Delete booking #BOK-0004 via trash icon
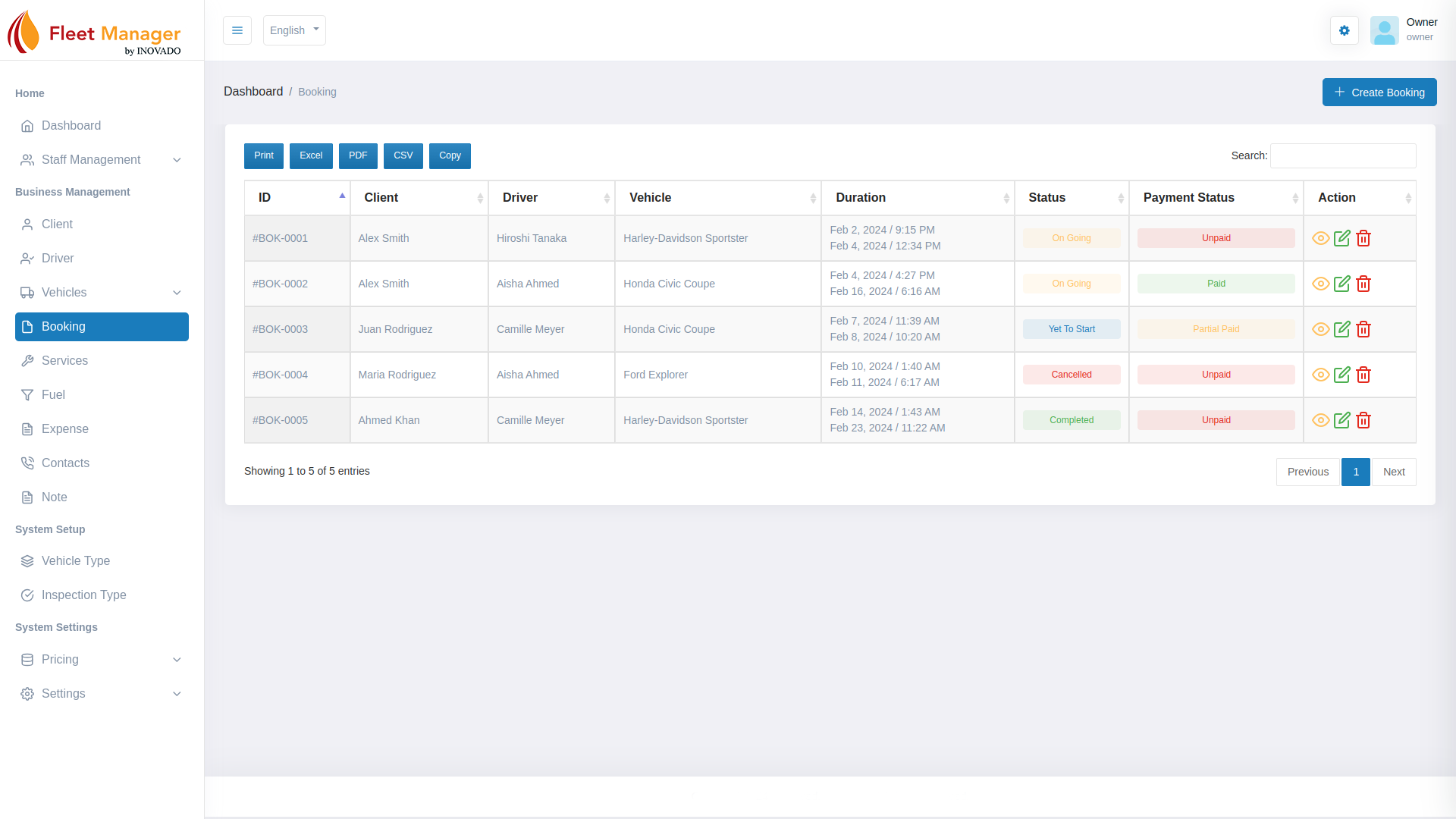The image size is (1456, 819). 1363,375
